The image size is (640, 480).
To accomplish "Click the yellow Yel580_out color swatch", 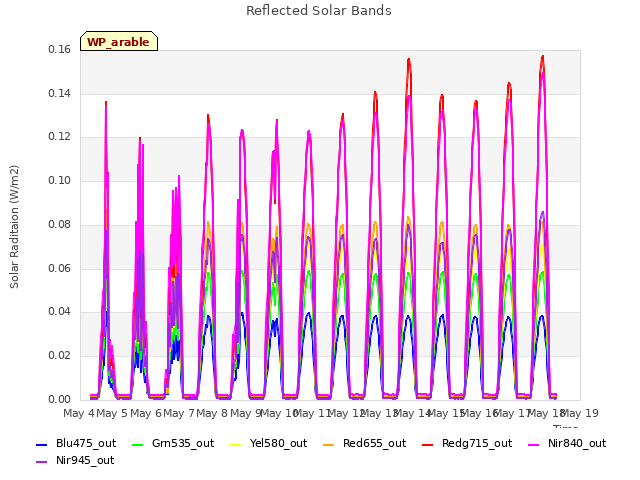I will (236, 444).
